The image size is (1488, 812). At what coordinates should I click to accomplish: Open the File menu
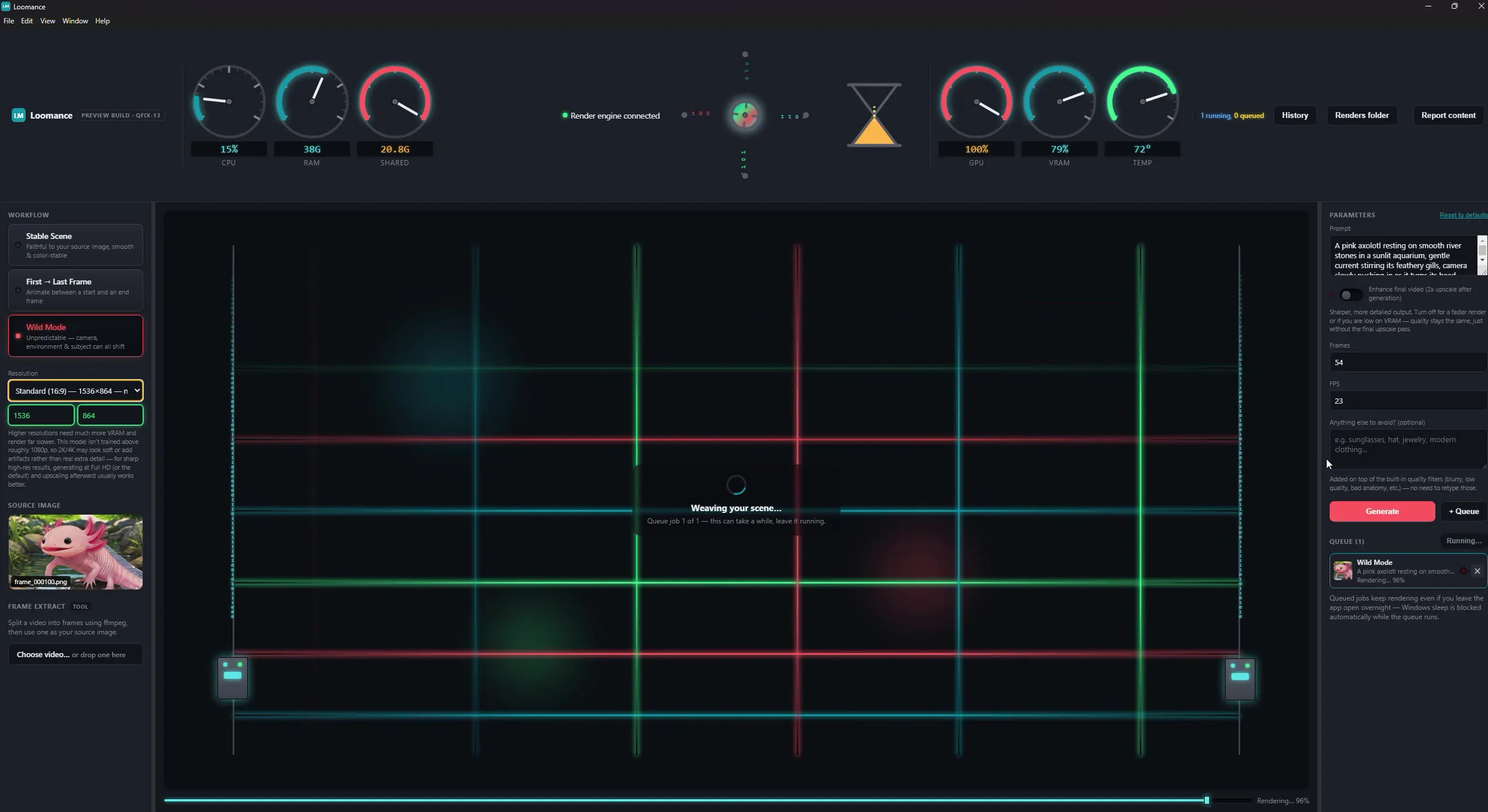click(x=9, y=21)
